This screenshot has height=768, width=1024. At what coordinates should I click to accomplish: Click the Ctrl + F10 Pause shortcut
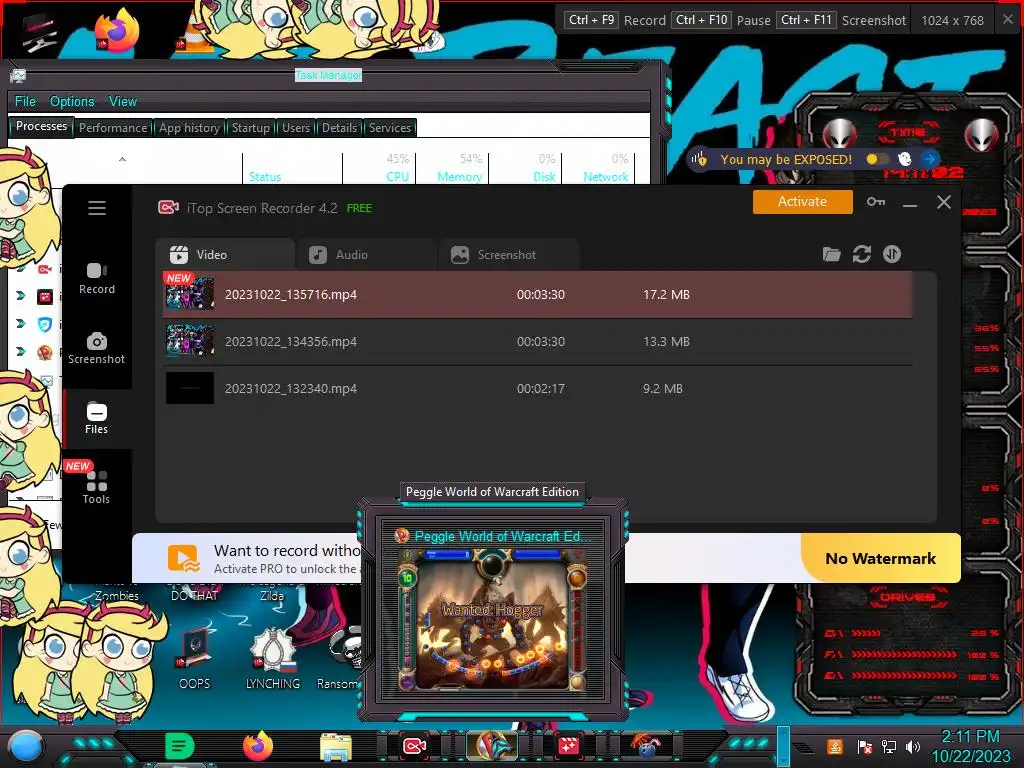pos(721,20)
